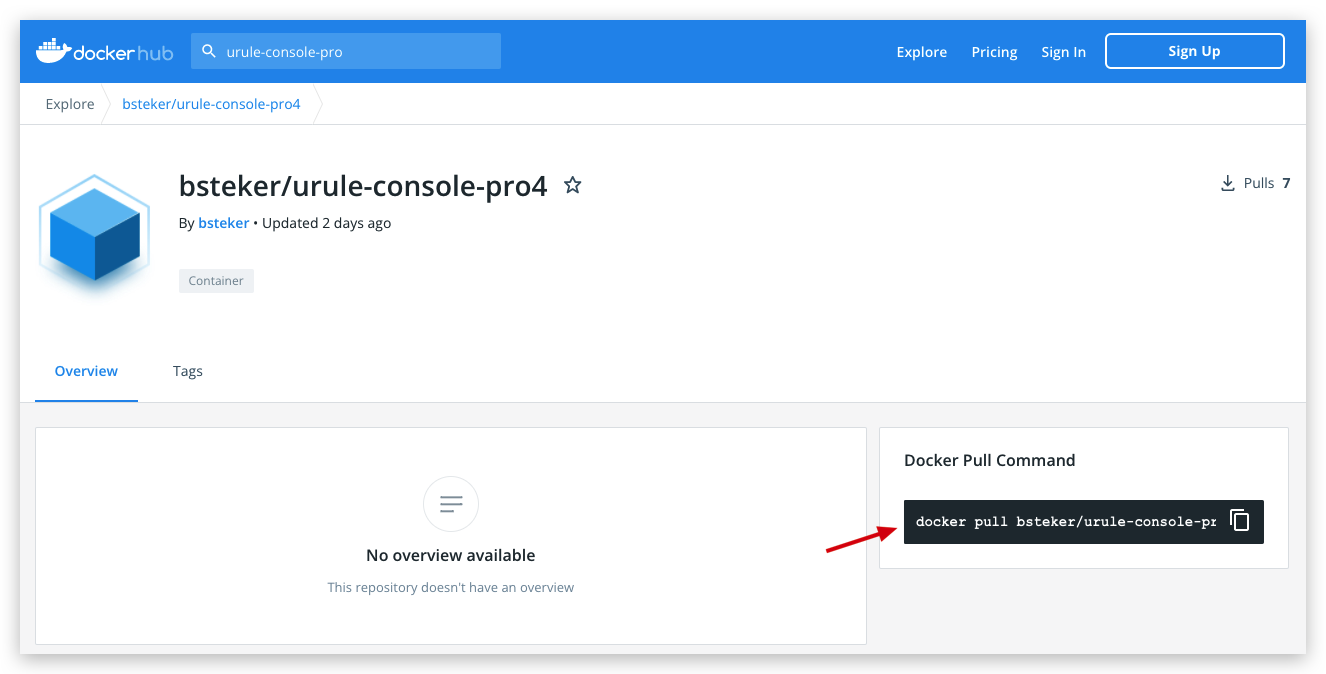This screenshot has width=1326, height=674.
Task: Copy the docker pull command
Action: pos(1241,520)
